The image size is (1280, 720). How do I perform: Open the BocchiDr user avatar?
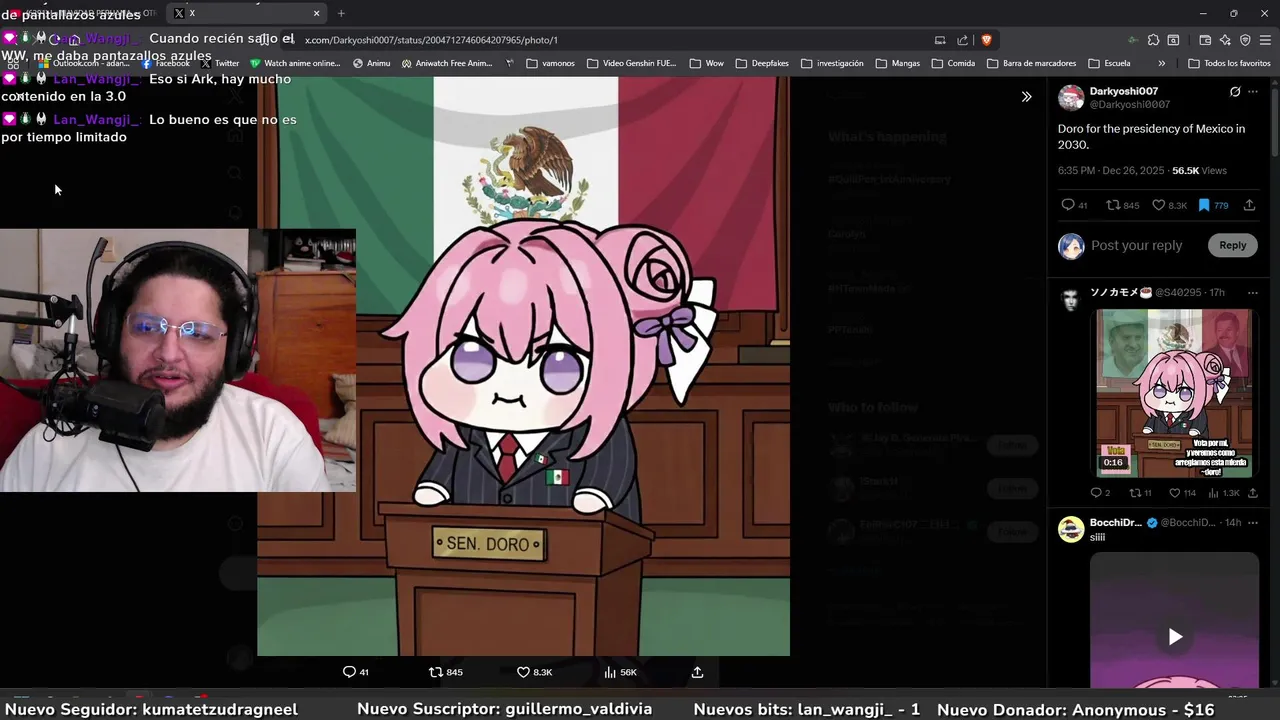[x=1071, y=529]
